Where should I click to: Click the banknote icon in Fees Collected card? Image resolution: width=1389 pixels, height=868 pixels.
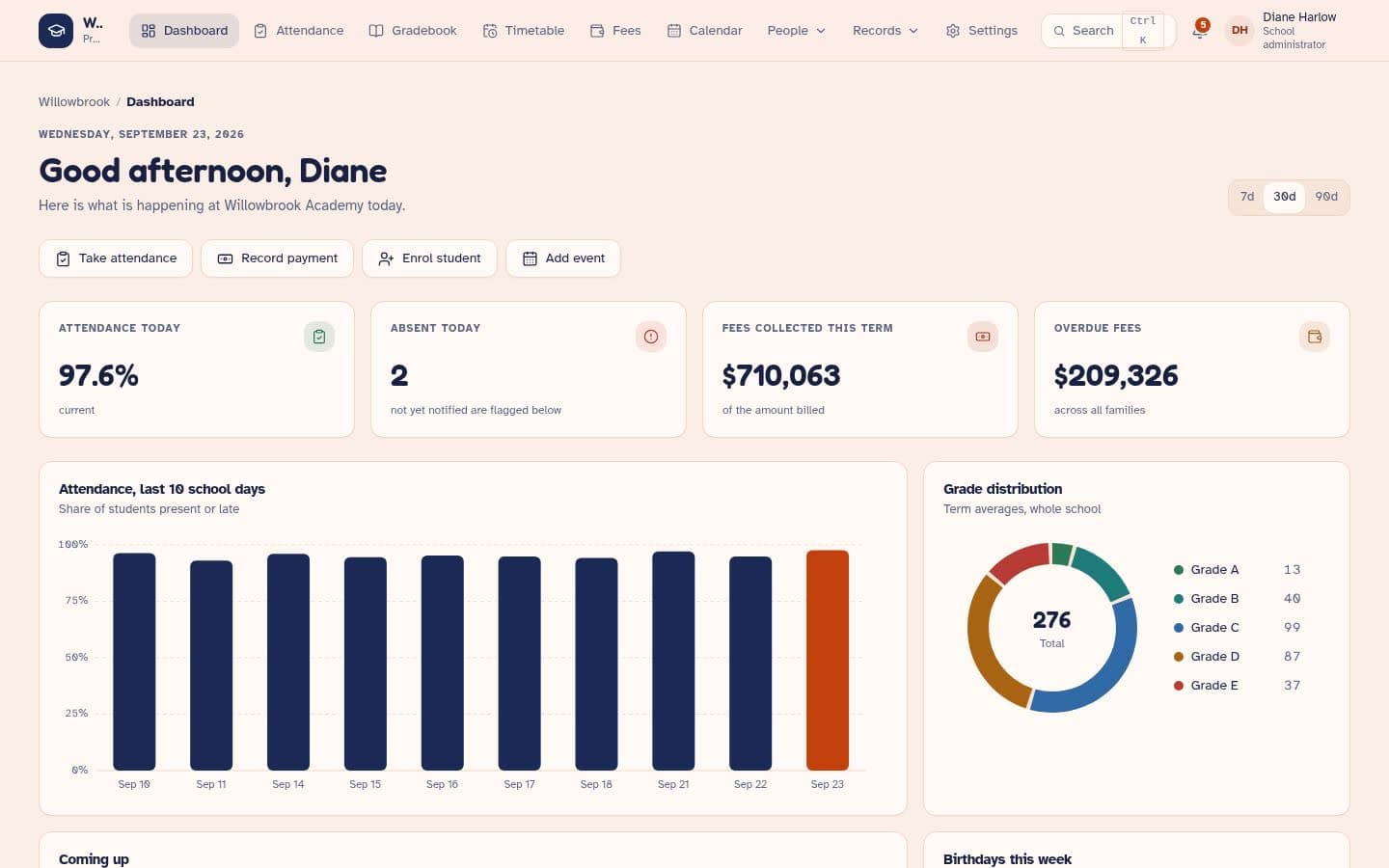(983, 337)
